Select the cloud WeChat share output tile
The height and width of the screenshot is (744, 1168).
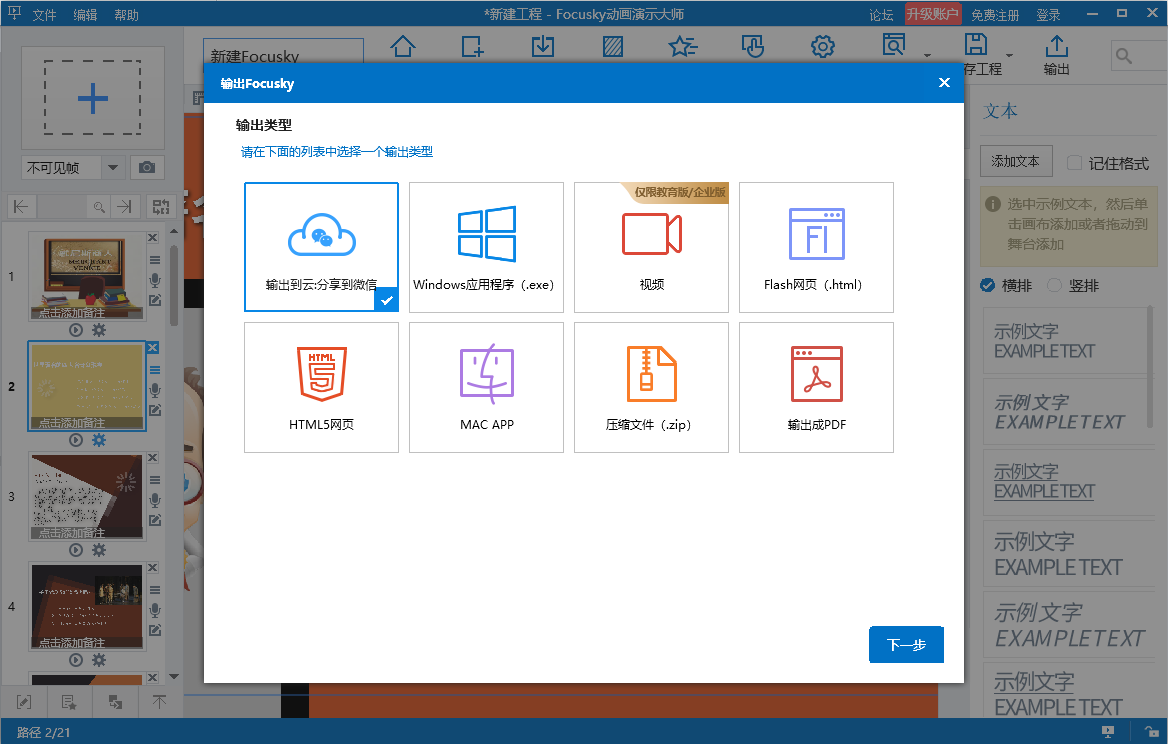[x=321, y=247]
